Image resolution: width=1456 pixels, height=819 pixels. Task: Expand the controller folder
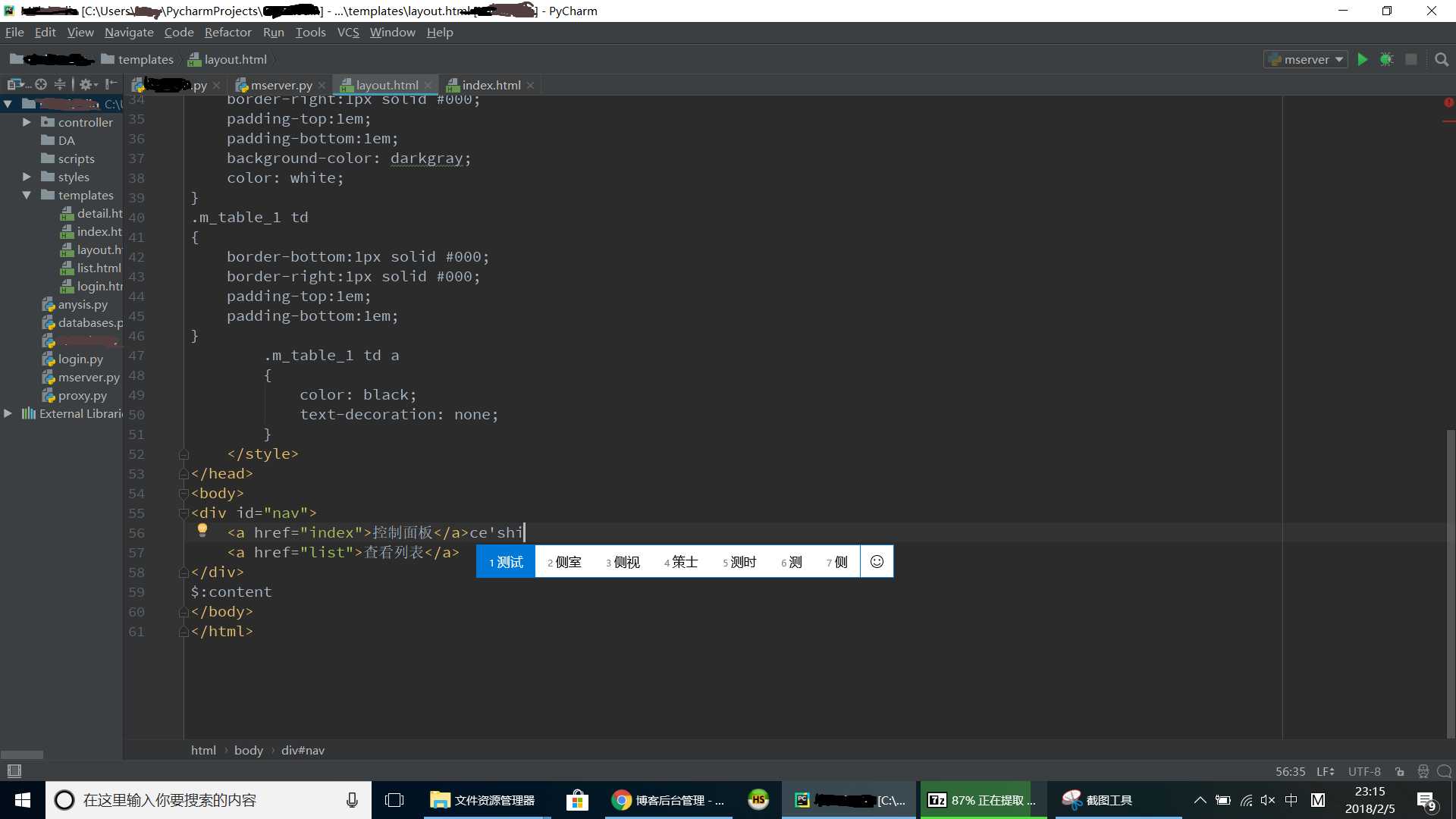pyautogui.click(x=27, y=122)
